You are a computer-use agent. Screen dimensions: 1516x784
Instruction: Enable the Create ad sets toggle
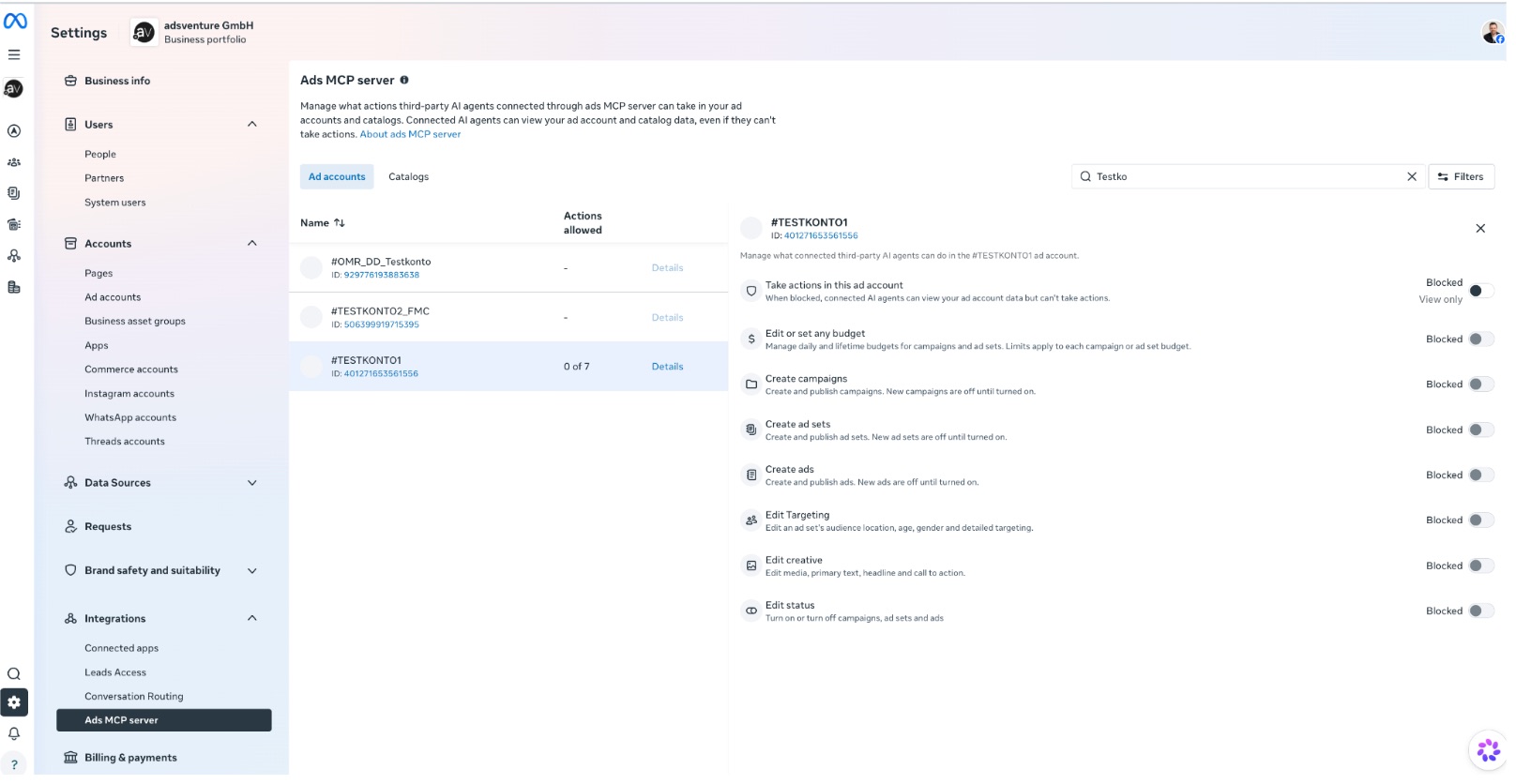coord(1481,430)
